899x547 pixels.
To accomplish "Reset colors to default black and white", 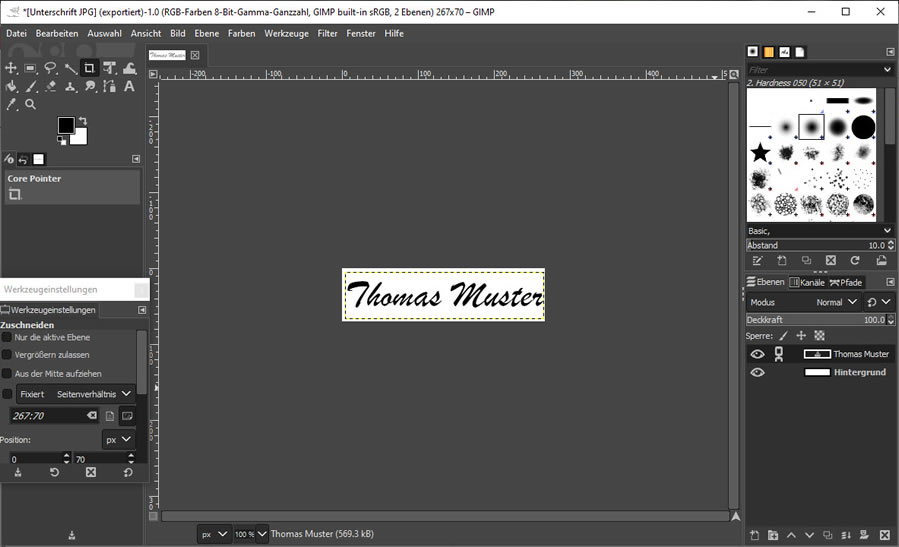I will point(61,140).
